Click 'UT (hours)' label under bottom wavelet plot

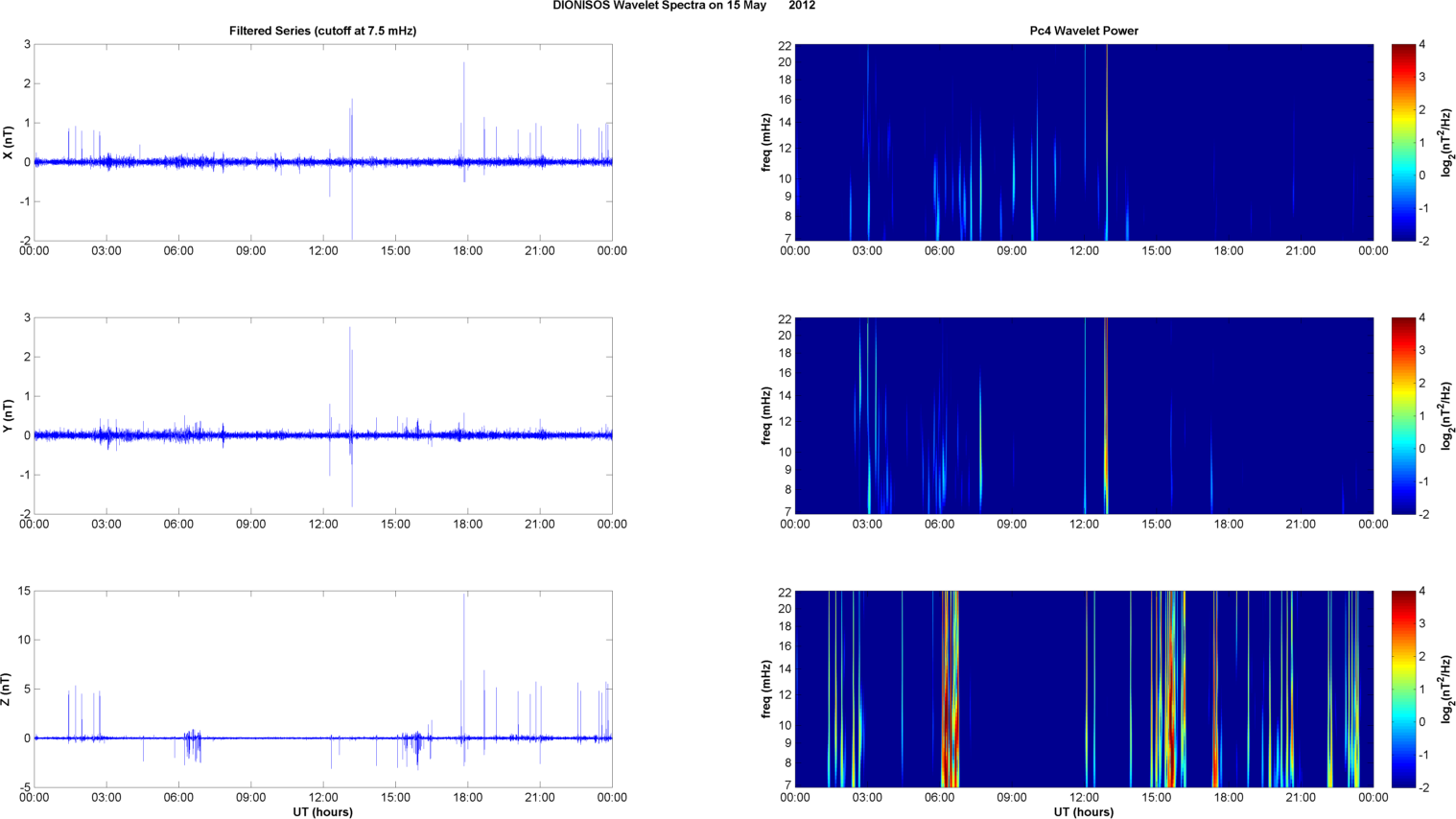point(1084,812)
